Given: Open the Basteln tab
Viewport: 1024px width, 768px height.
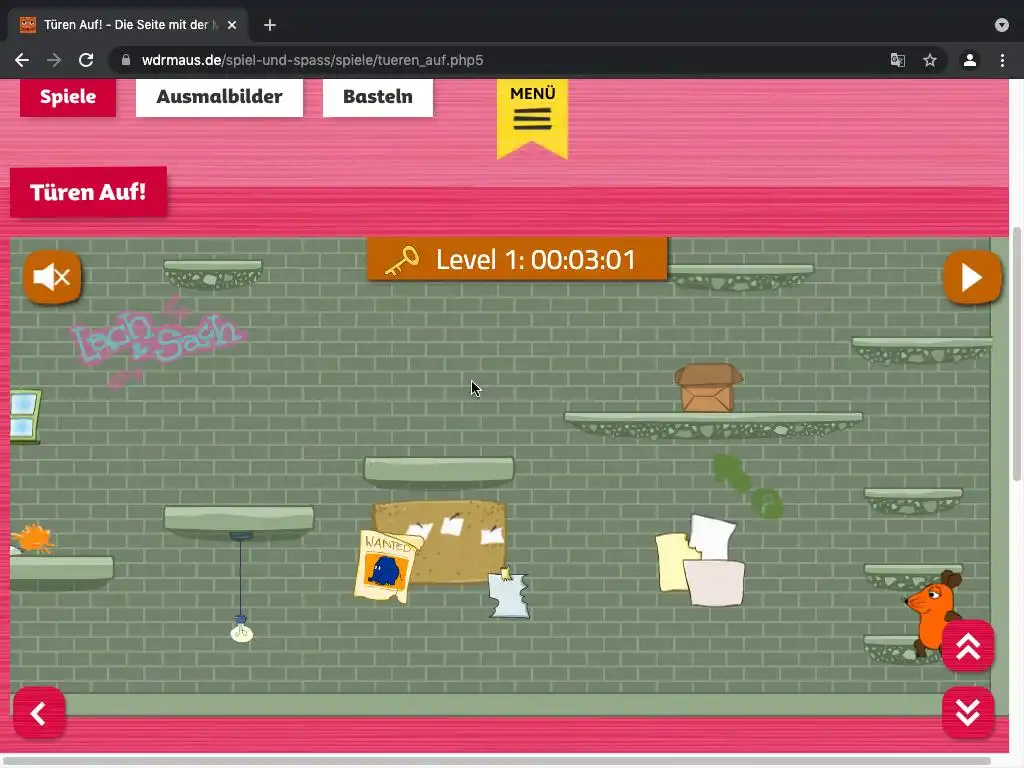Looking at the screenshot, I should (377, 97).
